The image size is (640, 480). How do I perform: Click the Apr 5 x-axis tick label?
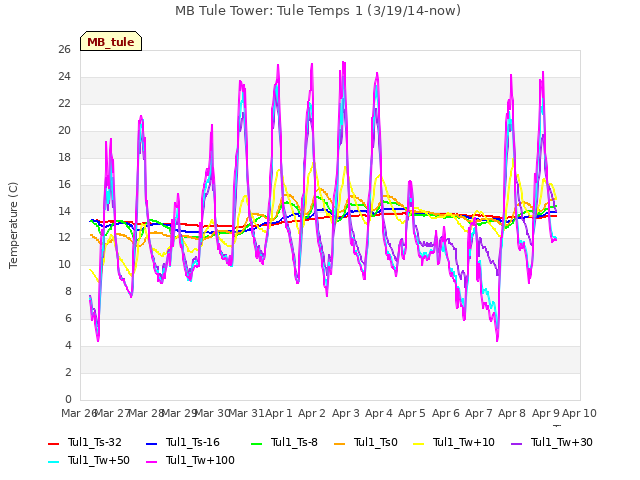(x=412, y=413)
